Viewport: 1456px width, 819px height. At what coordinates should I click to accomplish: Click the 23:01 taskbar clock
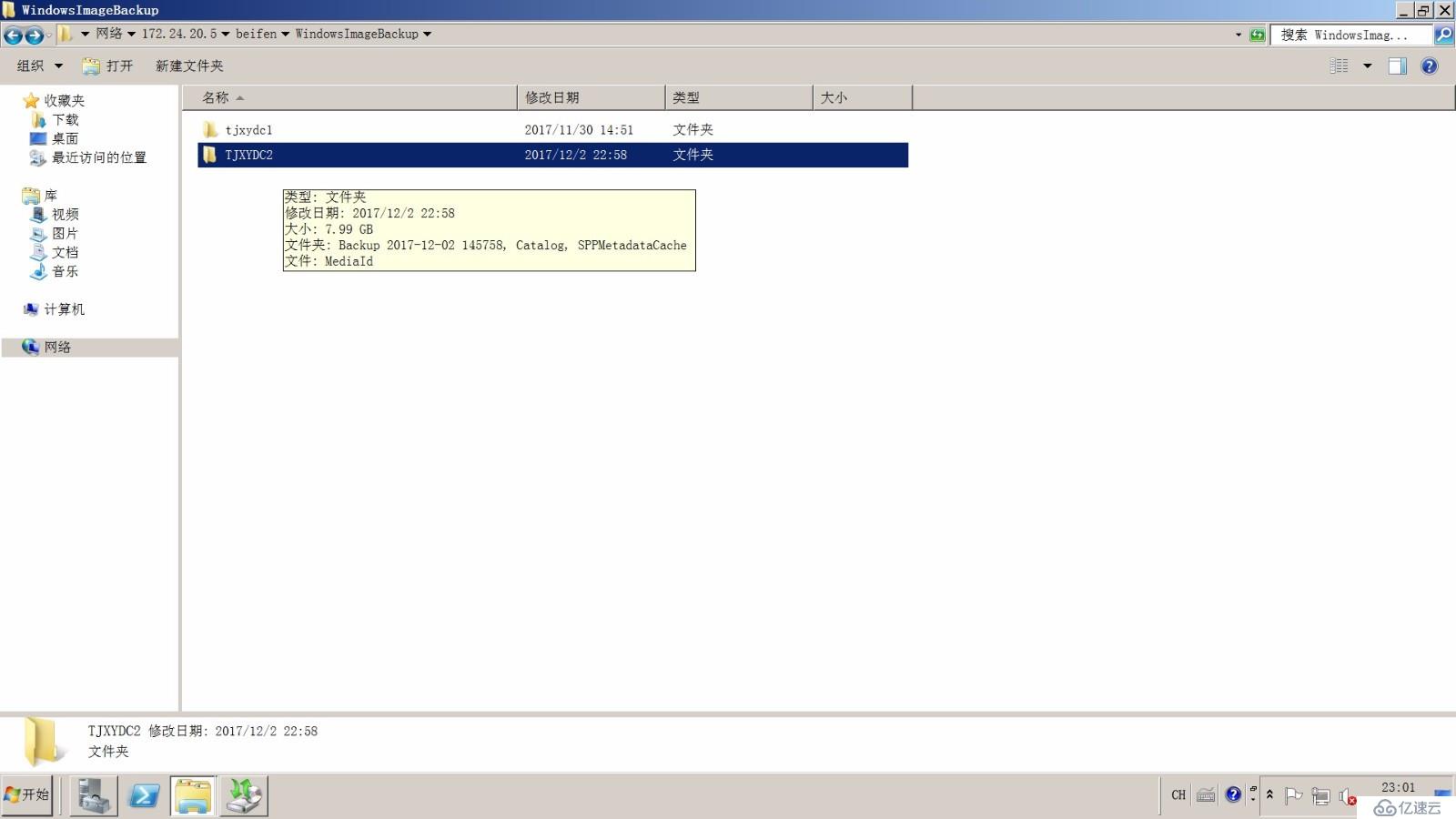pyautogui.click(x=1398, y=787)
